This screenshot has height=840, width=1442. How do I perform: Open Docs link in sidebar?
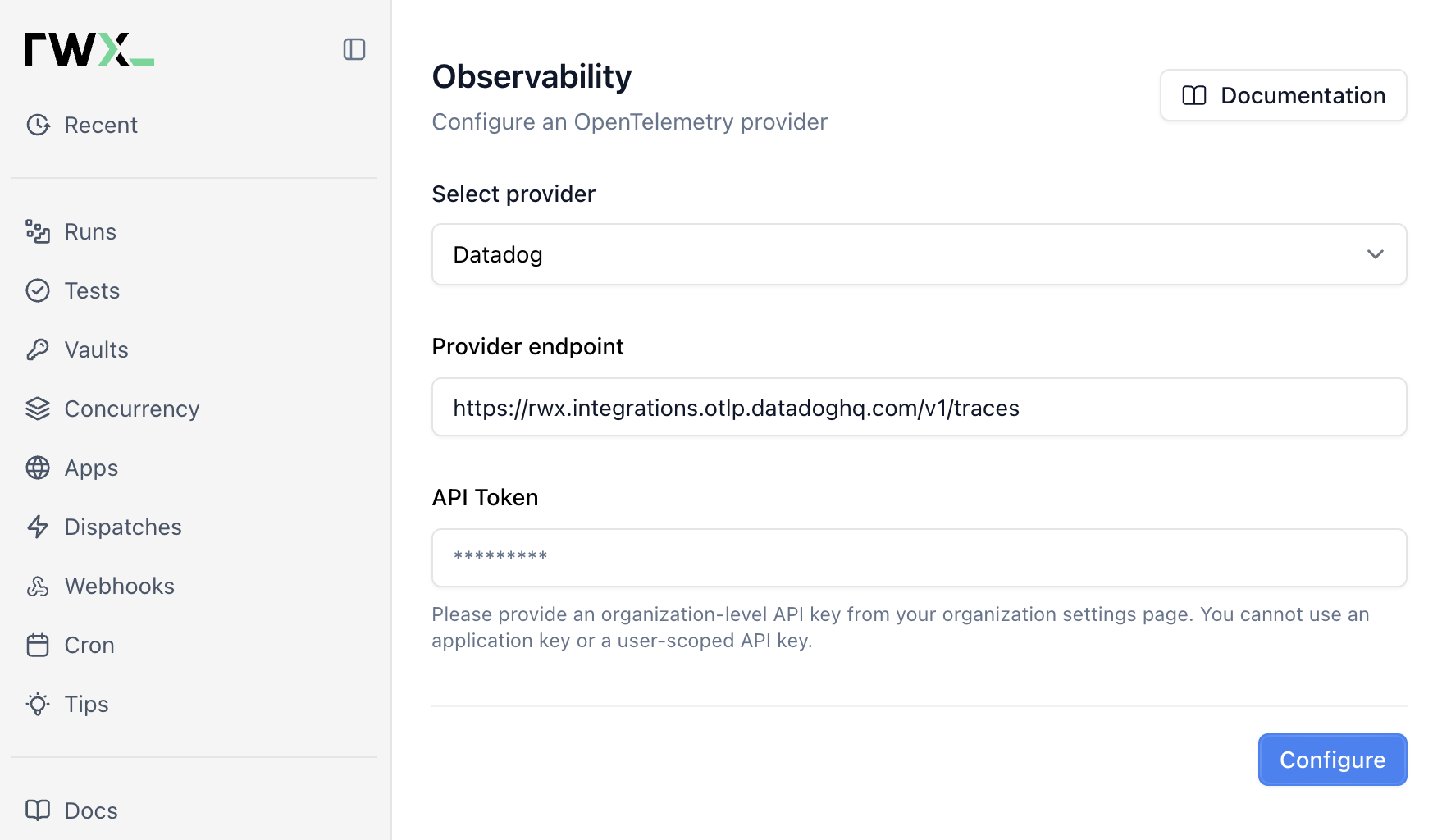click(x=91, y=810)
